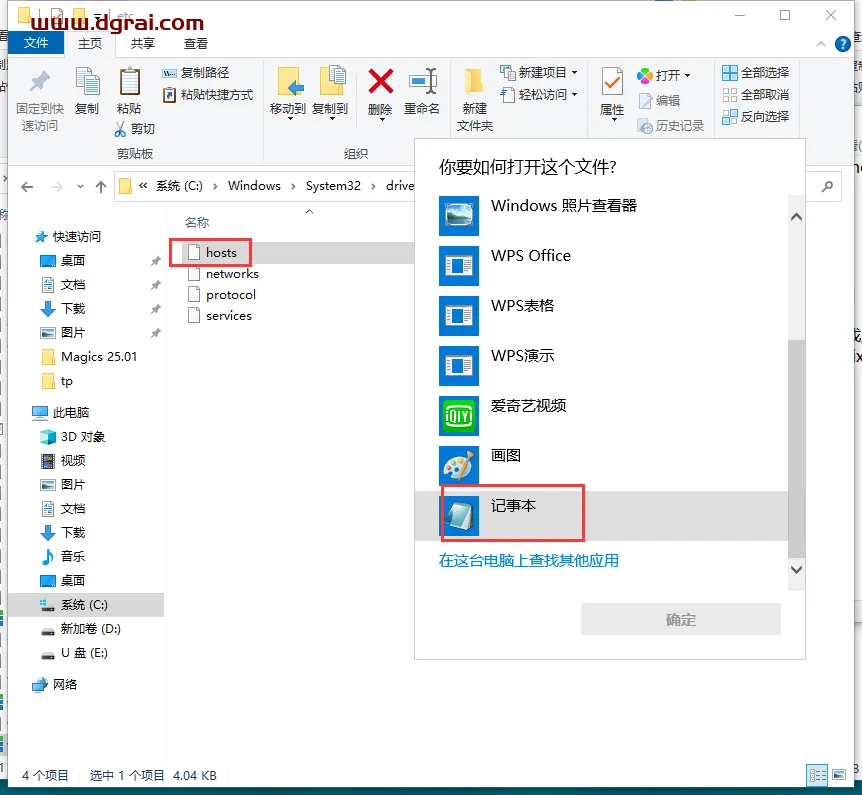Switch to details view in status bar

817,776
